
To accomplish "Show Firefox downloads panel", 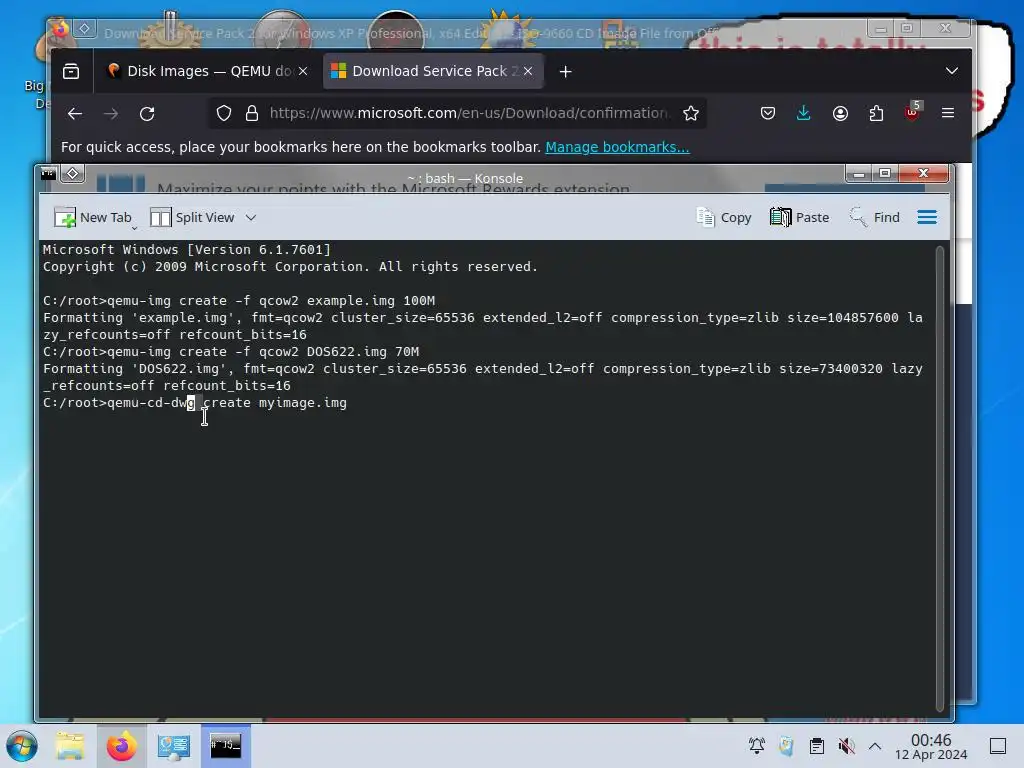I will 804,114.
